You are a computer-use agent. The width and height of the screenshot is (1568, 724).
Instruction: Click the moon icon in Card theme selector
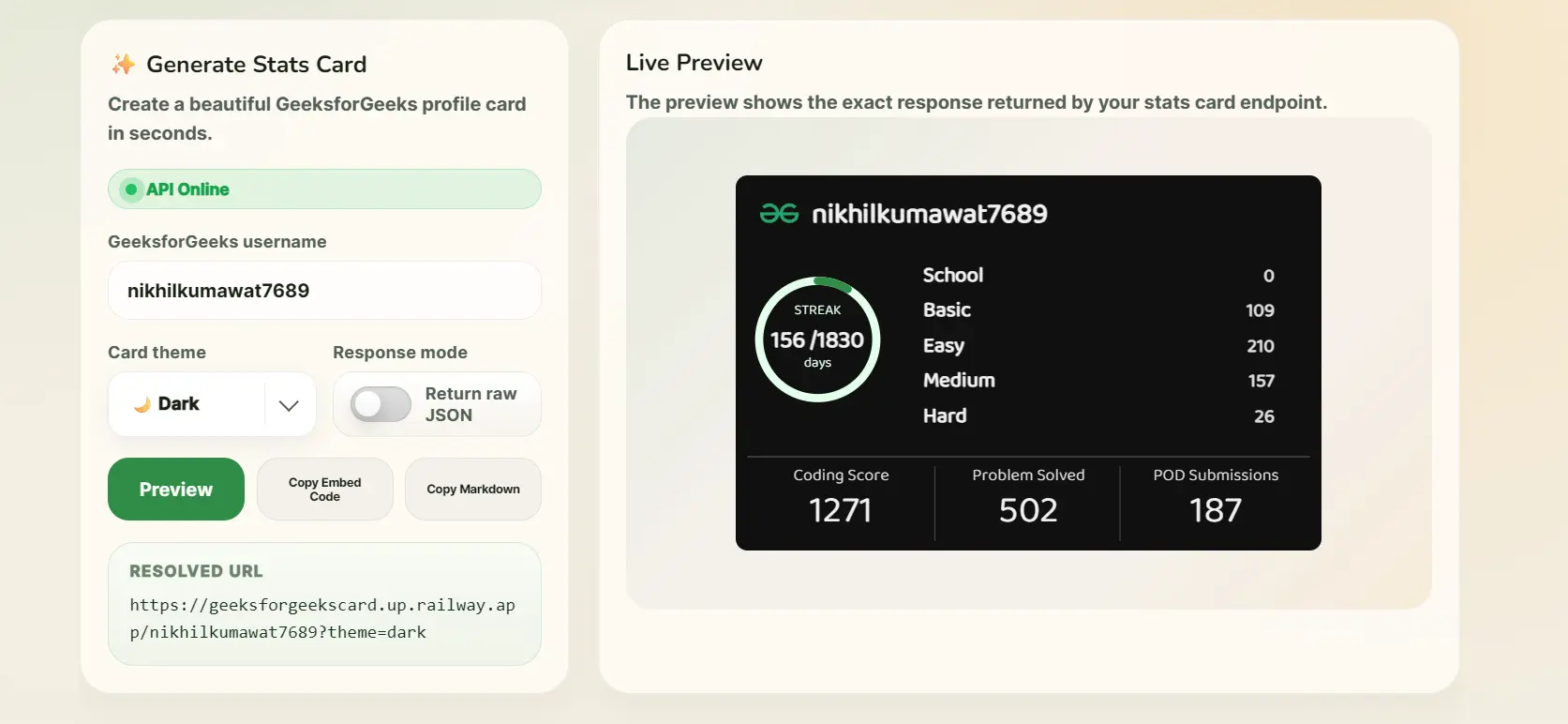click(x=142, y=404)
